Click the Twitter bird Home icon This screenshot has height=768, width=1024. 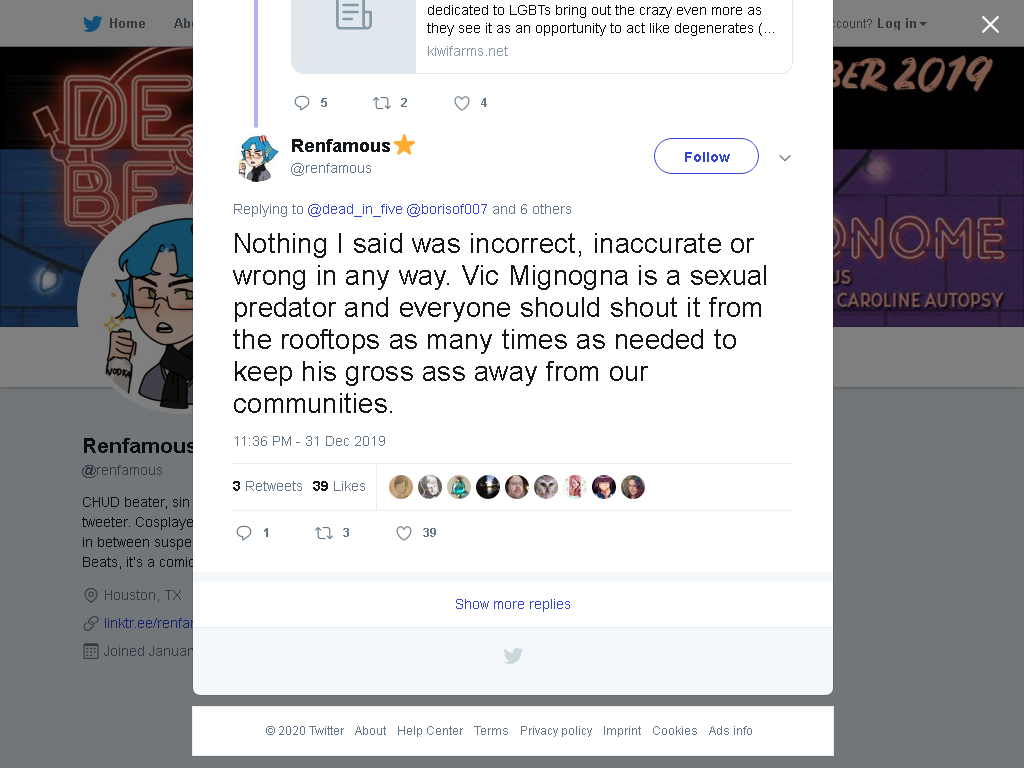click(x=93, y=24)
